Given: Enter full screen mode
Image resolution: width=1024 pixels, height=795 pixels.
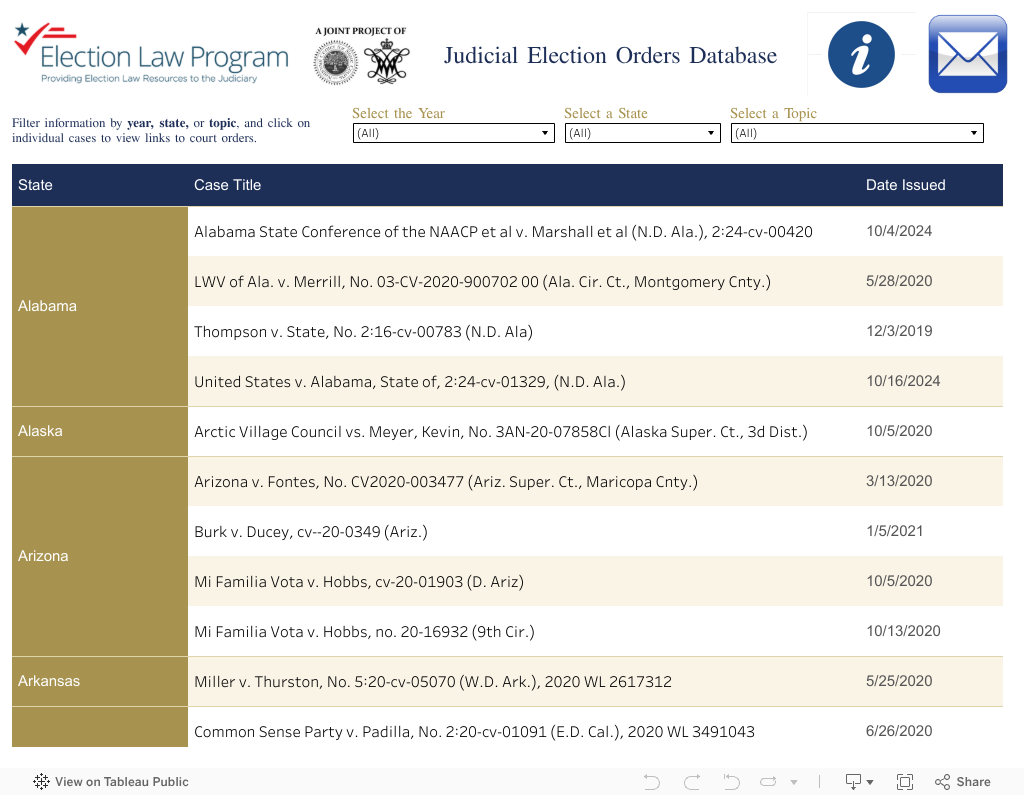Looking at the screenshot, I should 905,782.
